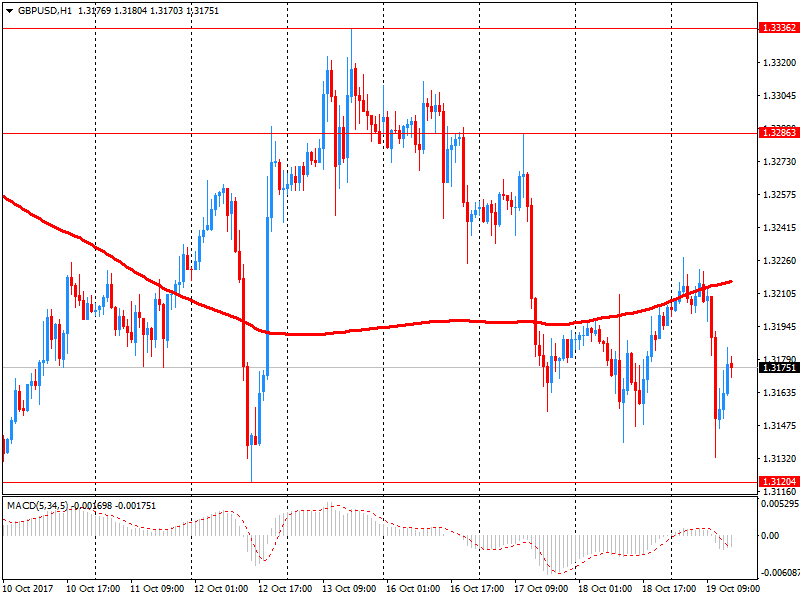Click the 16 Oct 17:00 time axis label
This screenshot has height=600, width=800.
coord(477,589)
